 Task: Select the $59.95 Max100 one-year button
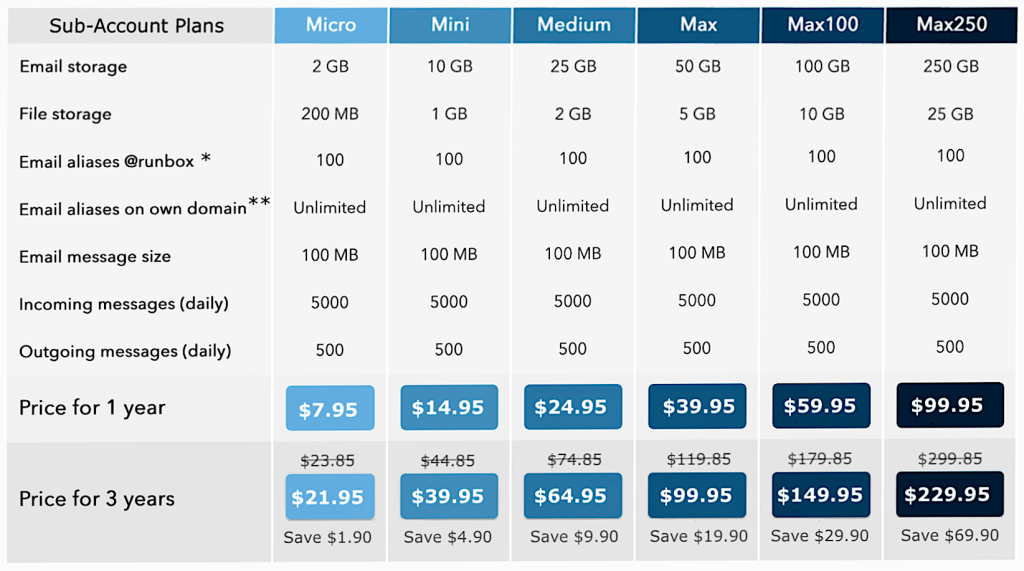tap(821, 405)
